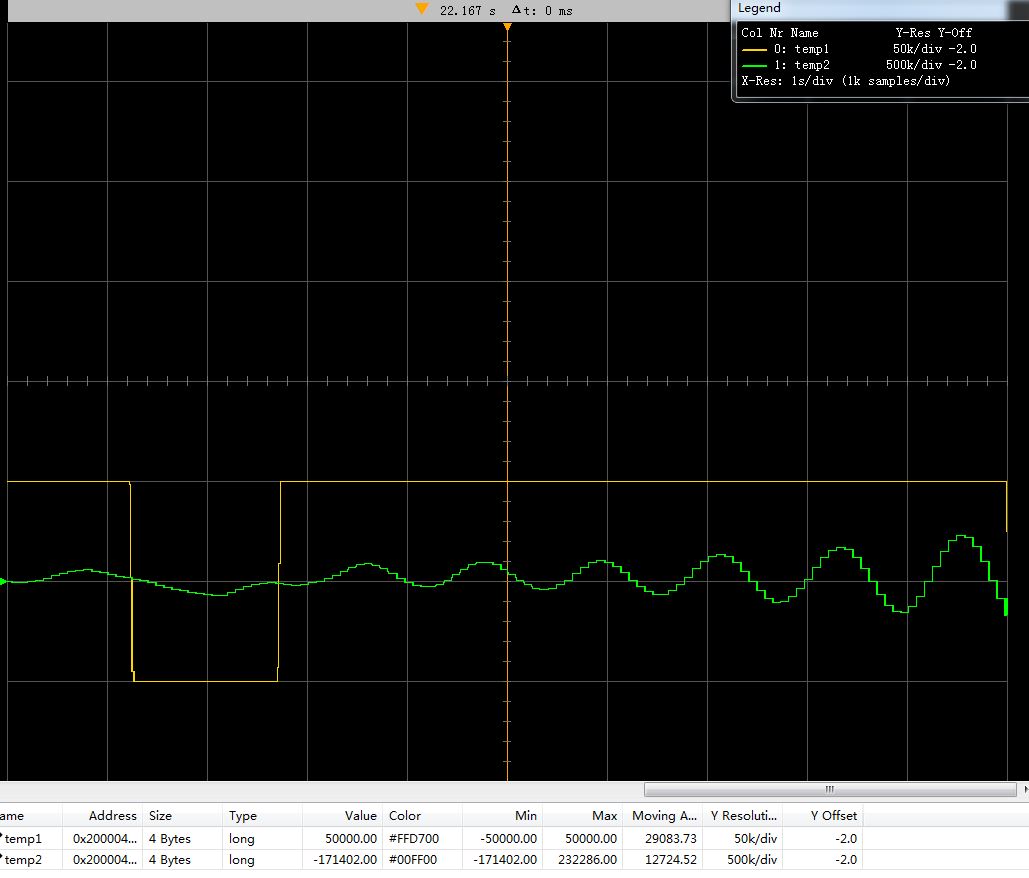Click temp1's Value cell showing 50000.00
The width and height of the screenshot is (1029, 878).
click(343, 839)
